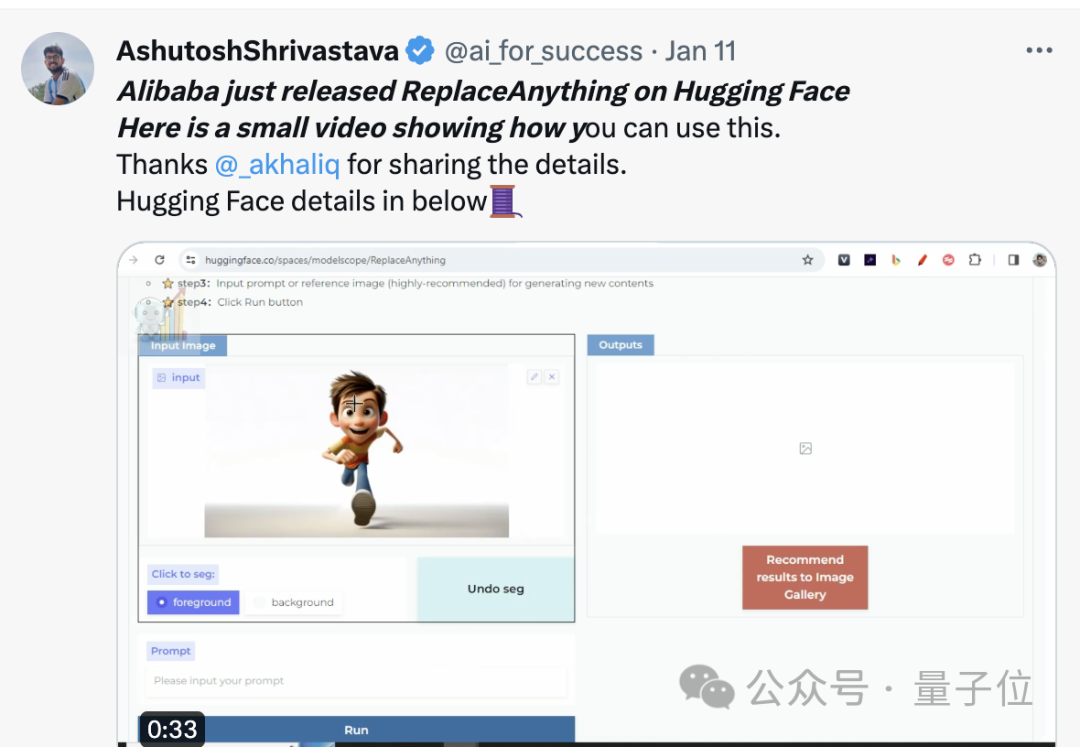
Task: Click the browser side panel icon
Action: pos(1013,260)
